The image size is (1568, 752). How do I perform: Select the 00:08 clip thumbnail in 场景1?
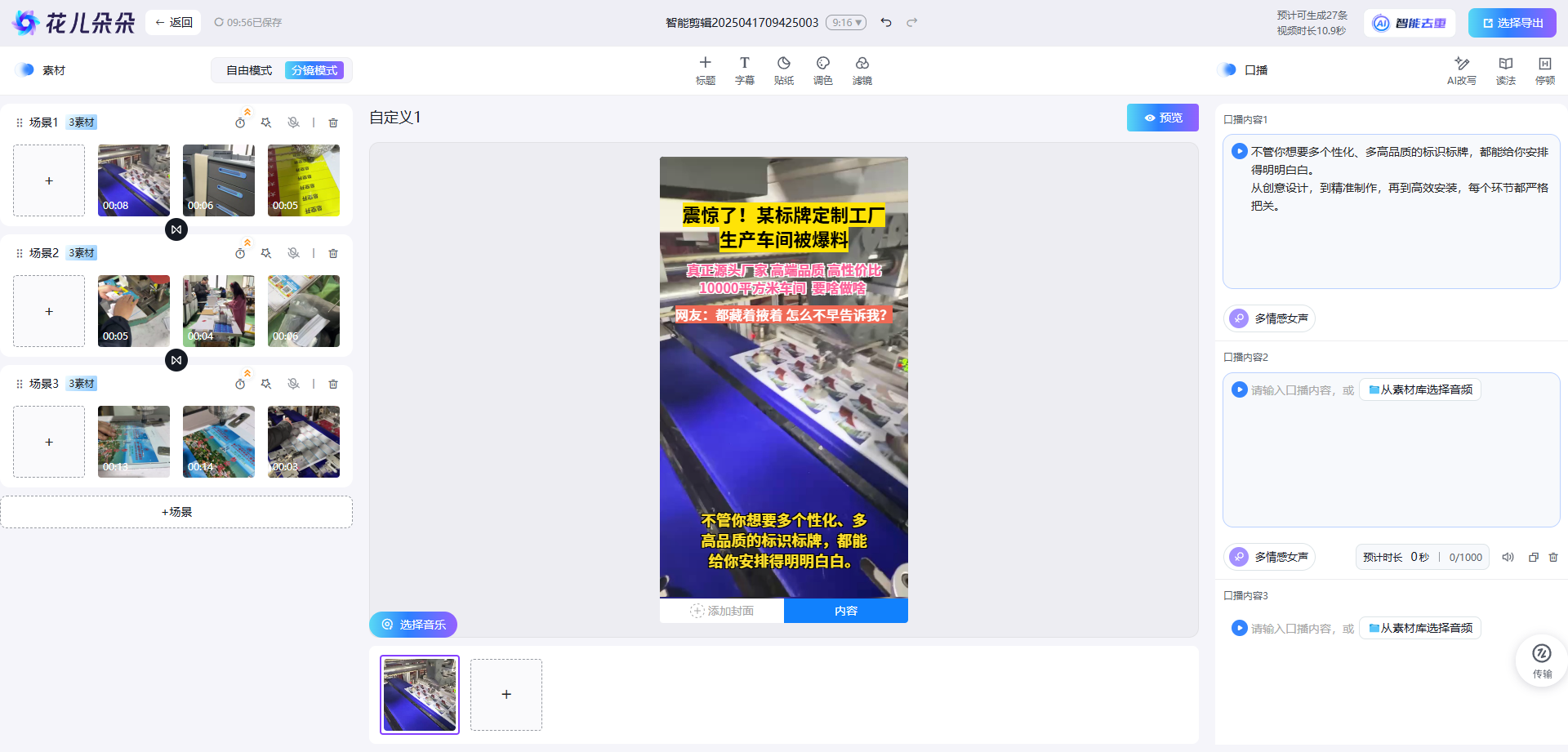(133, 180)
